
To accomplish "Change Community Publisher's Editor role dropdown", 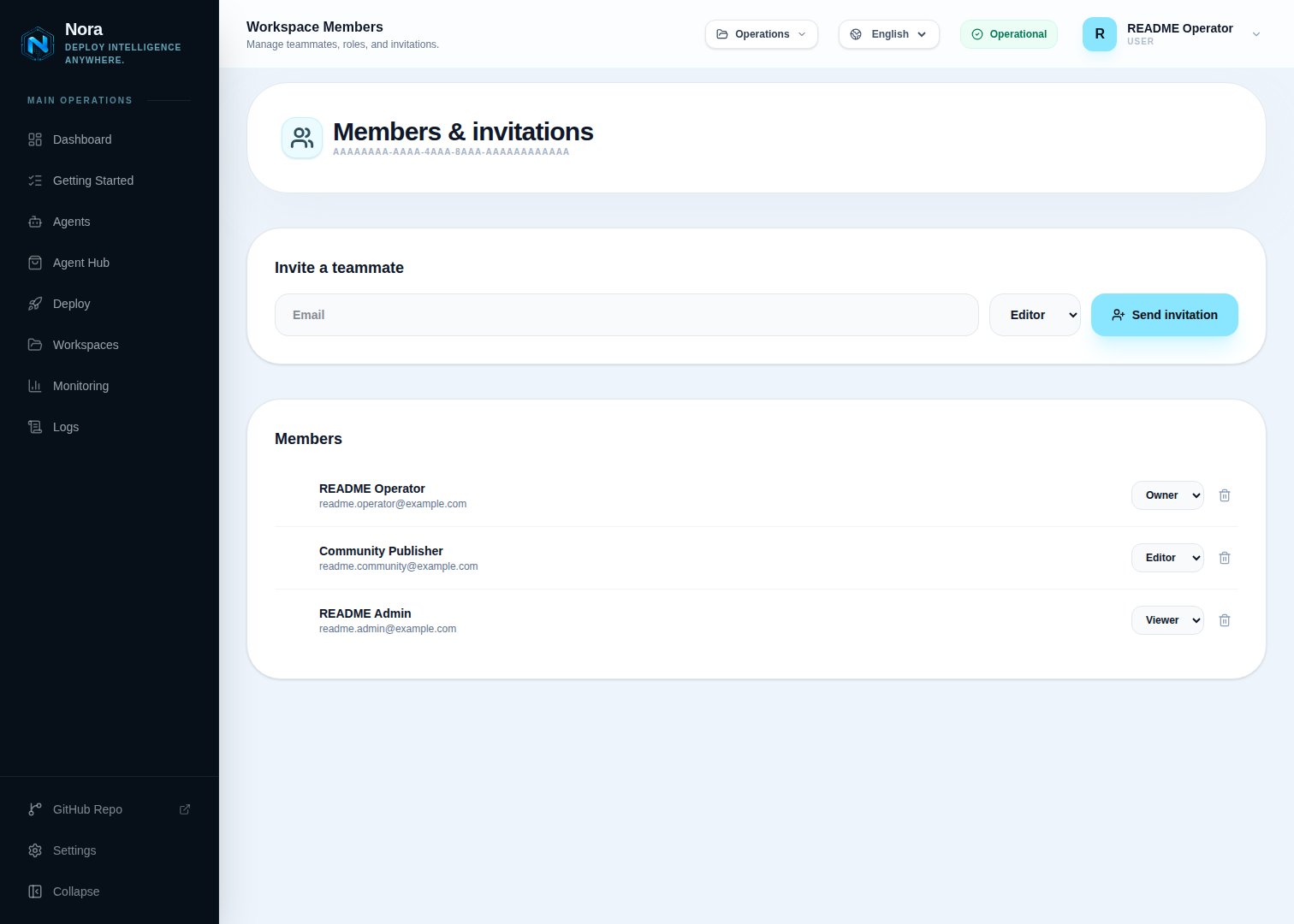I will click(x=1167, y=558).
